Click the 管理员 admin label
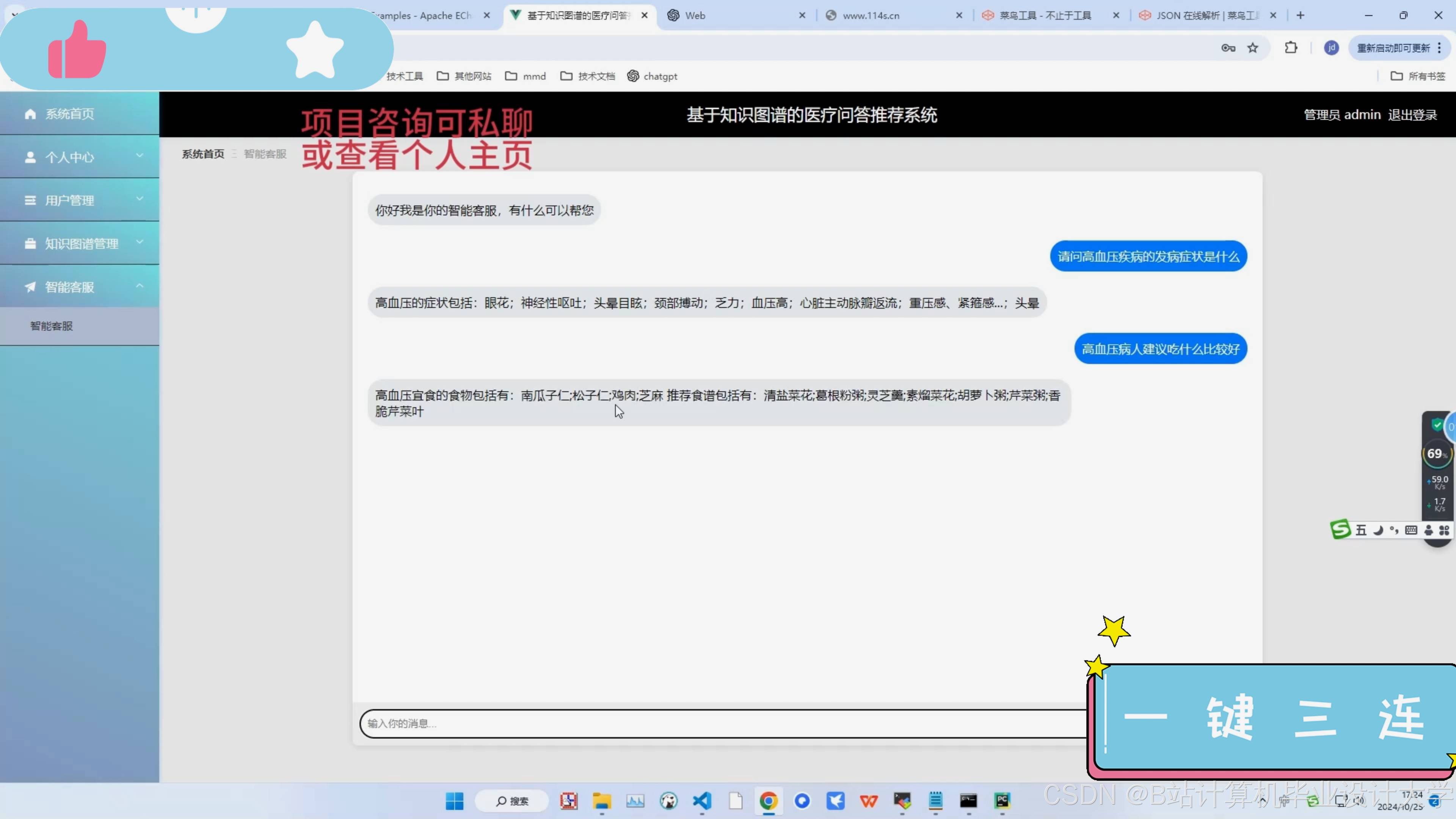The image size is (1456, 819). coord(1342,115)
